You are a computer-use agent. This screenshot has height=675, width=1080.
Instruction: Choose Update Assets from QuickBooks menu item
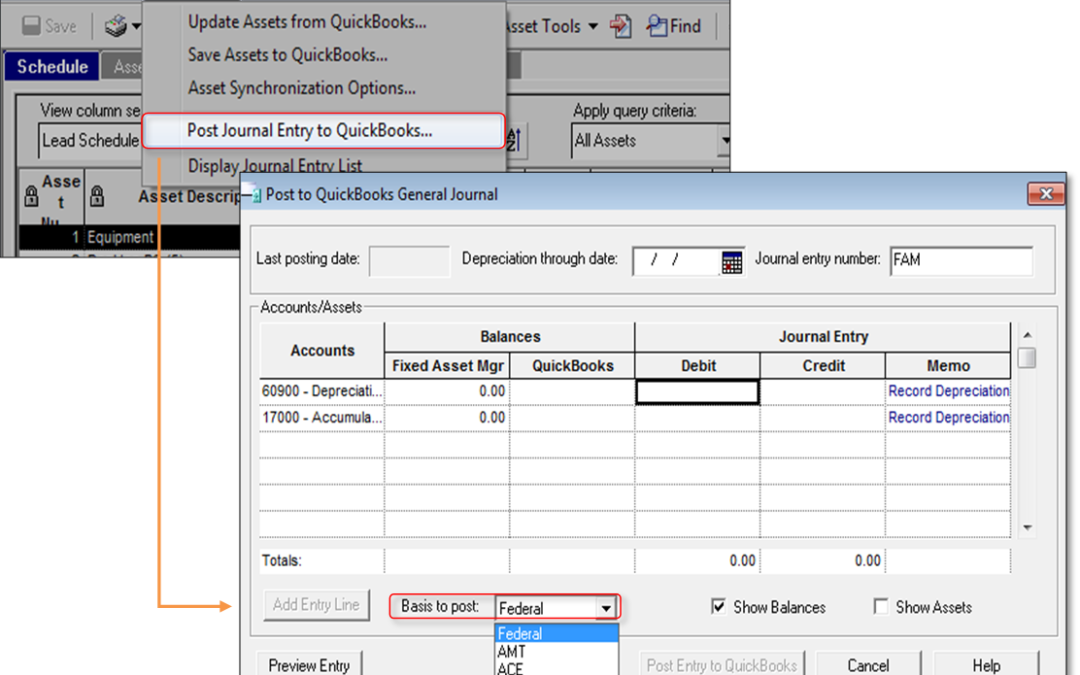[x=307, y=22]
